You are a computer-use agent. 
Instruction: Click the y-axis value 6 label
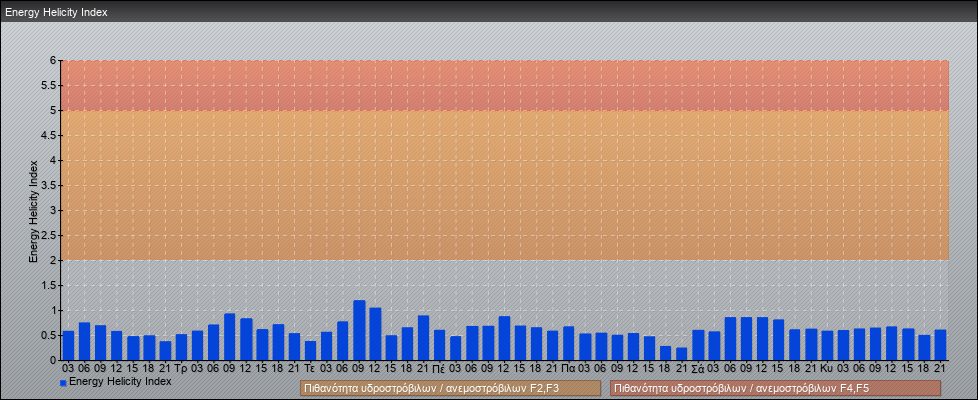(54, 60)
